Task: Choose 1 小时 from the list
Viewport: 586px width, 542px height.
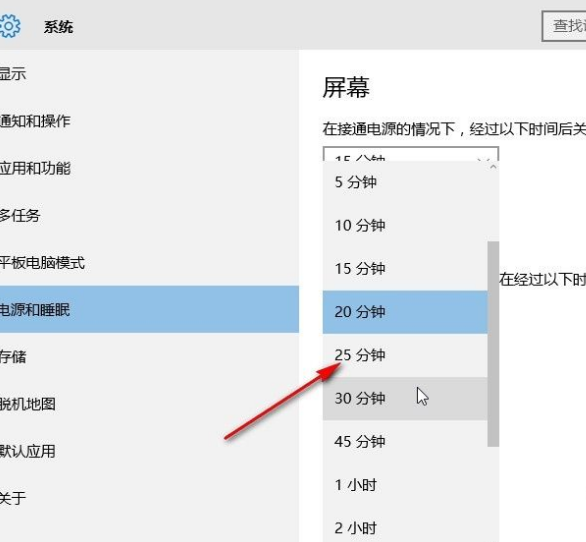Action: pyautogui.click(x=405, y=485)
